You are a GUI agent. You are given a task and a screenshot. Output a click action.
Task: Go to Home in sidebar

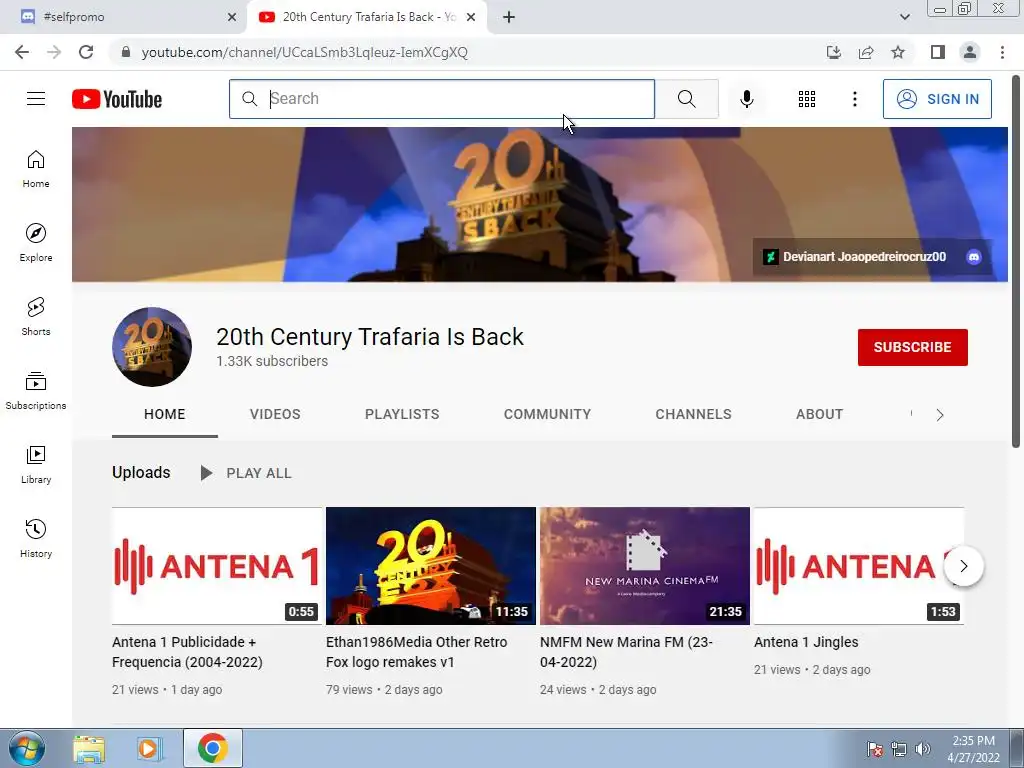pyautogui.click(x=36, y=168)
